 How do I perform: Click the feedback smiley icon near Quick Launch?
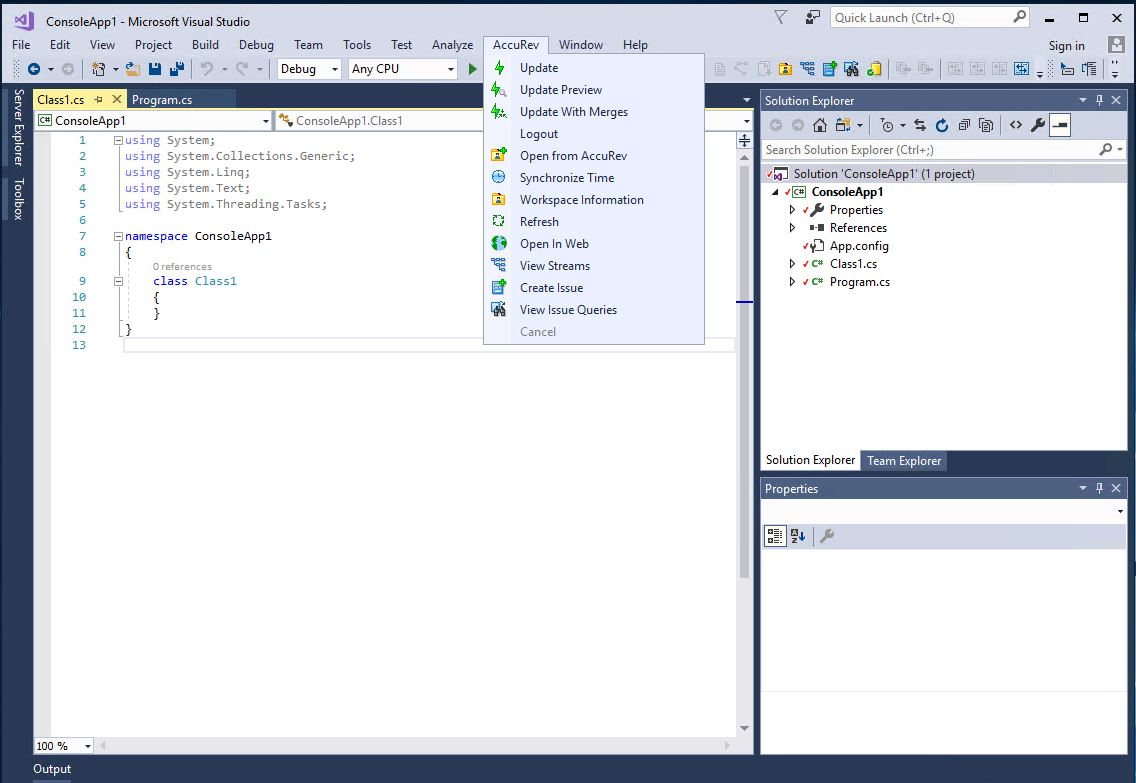pos(813,17)
